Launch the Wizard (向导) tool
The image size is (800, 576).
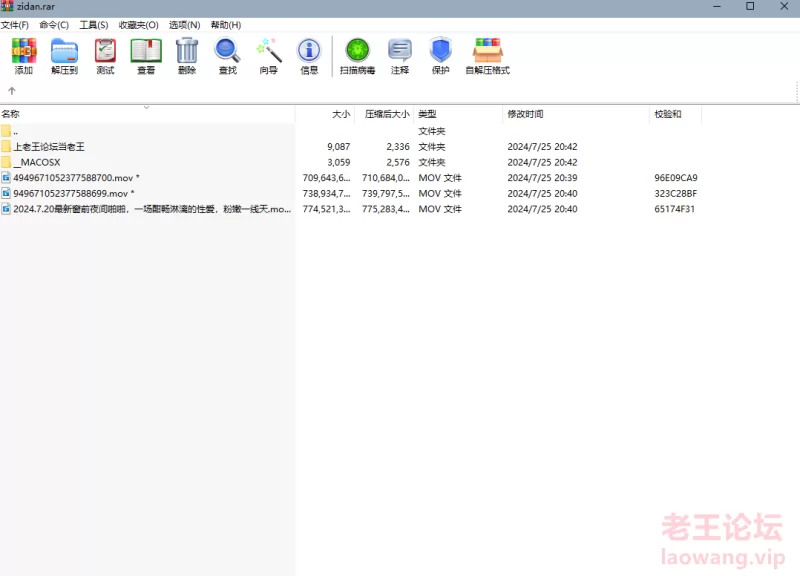pos(268,56)
